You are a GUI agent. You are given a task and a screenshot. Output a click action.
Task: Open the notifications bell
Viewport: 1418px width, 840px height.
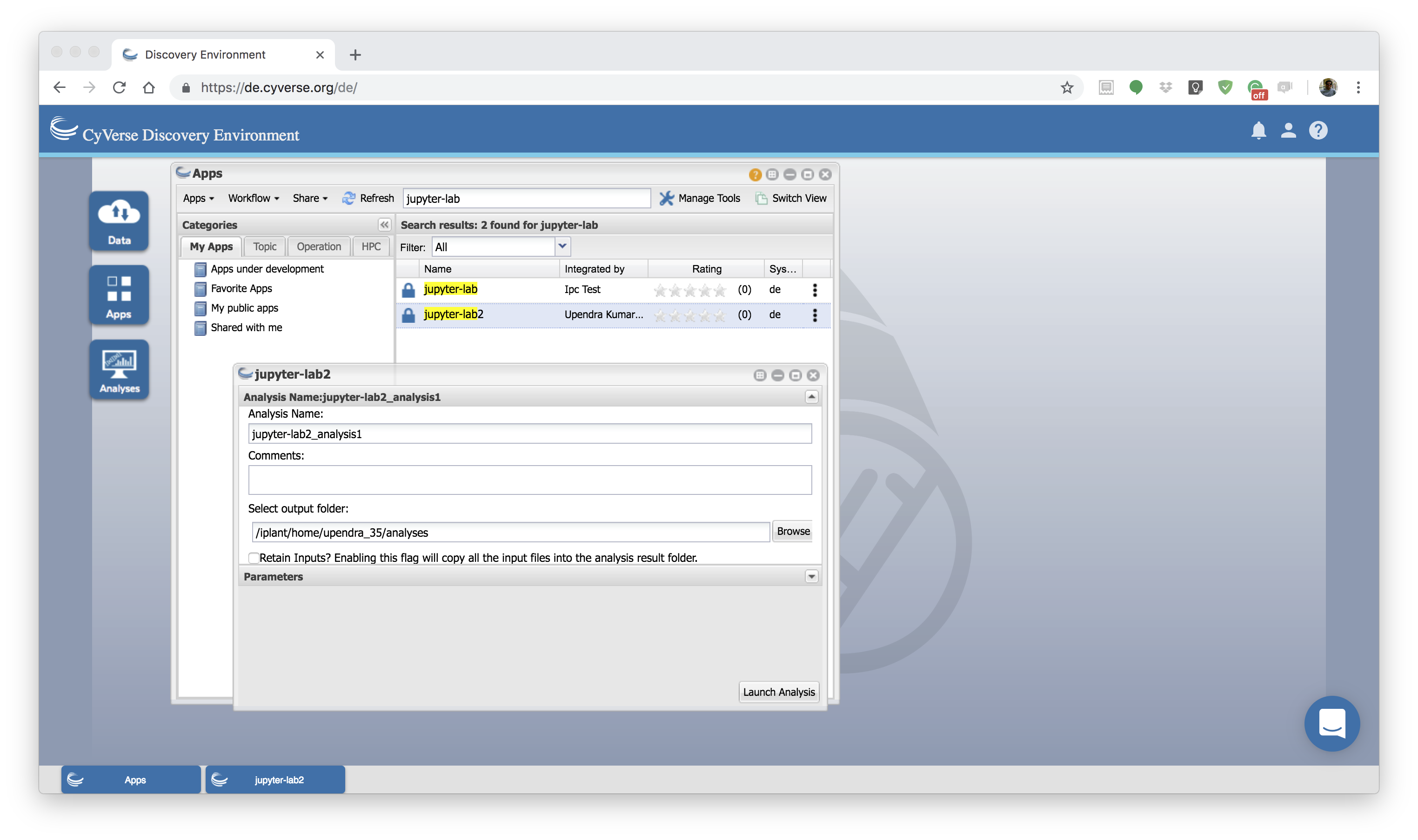1258,131
